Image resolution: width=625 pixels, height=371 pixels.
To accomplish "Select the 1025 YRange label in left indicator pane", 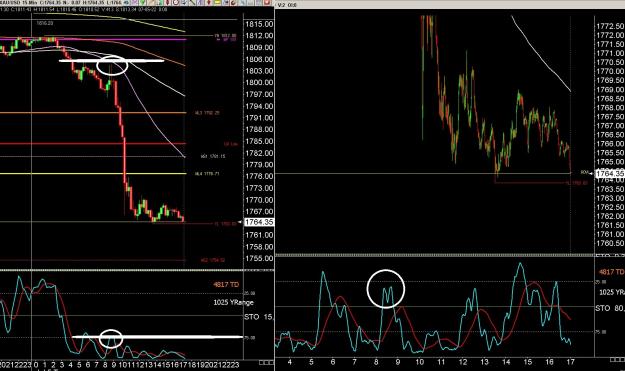I will point(233,302).
